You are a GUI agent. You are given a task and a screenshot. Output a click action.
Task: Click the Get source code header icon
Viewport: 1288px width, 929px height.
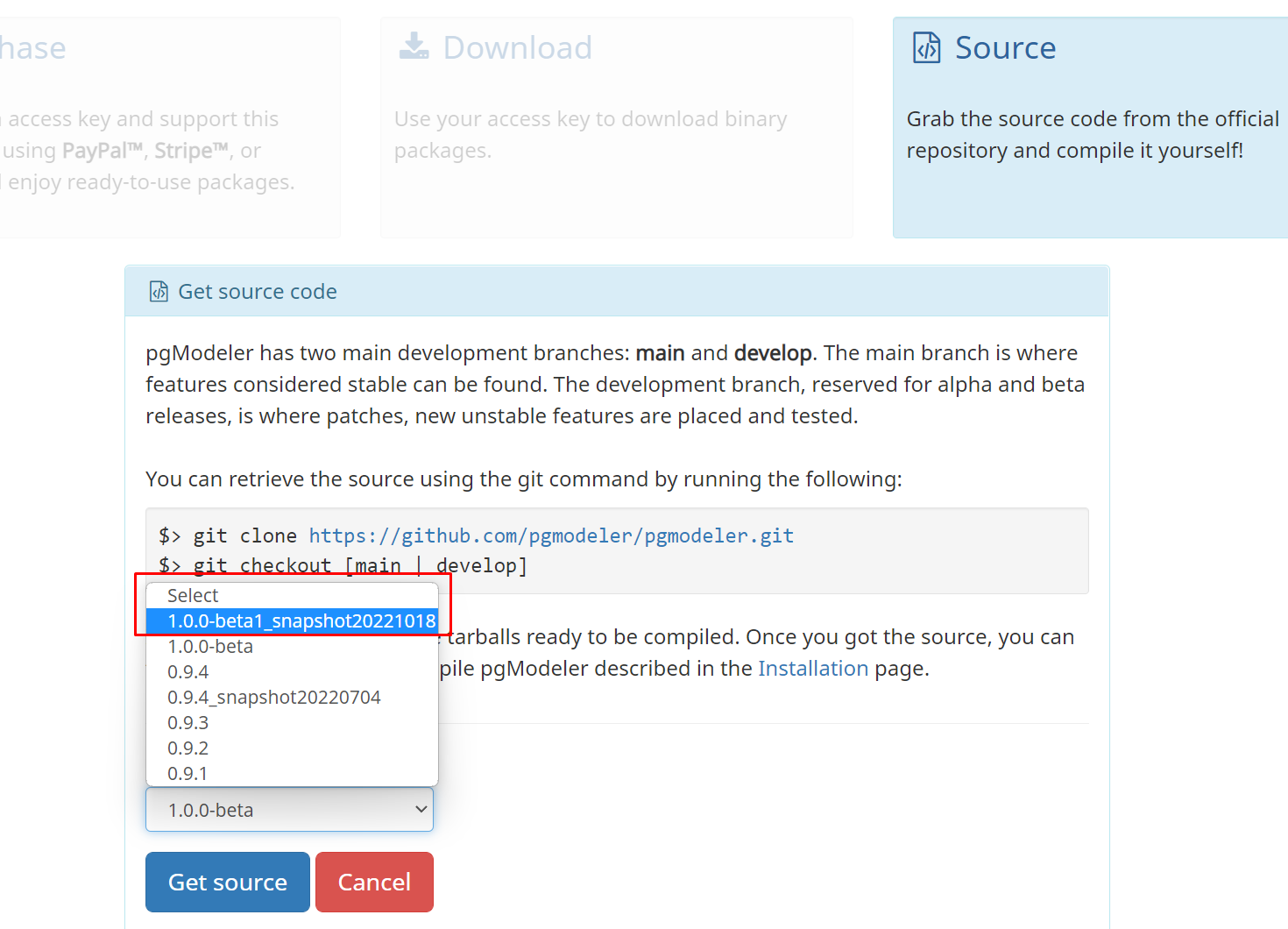[x=159, y=291]
